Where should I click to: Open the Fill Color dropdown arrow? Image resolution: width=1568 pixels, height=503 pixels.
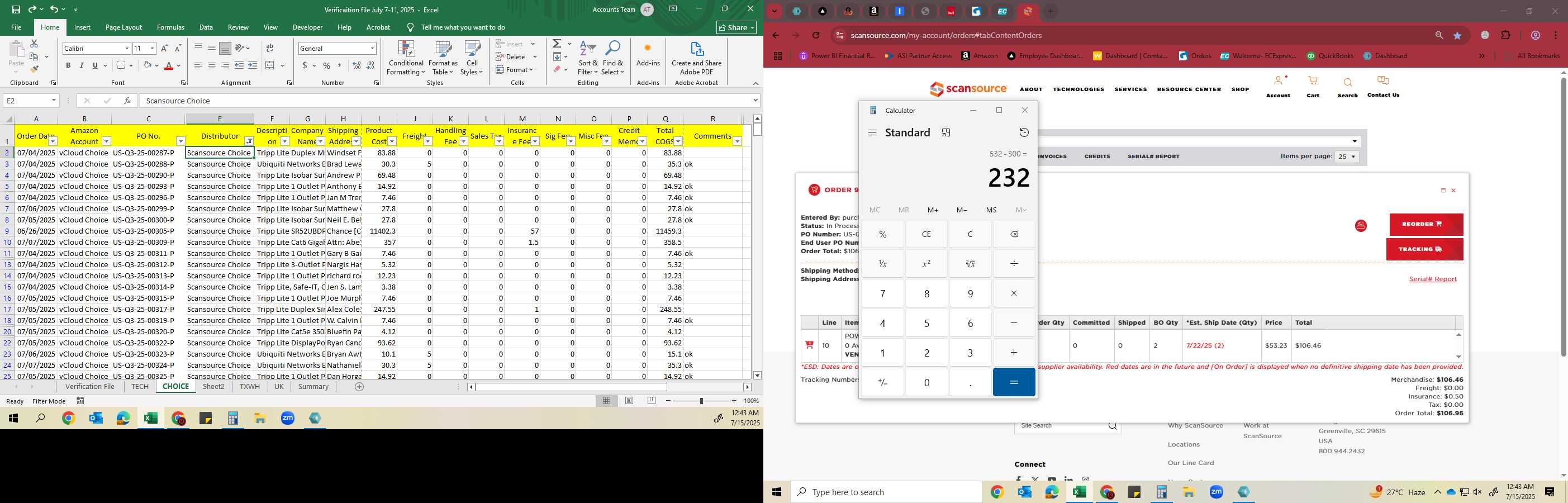157,65
